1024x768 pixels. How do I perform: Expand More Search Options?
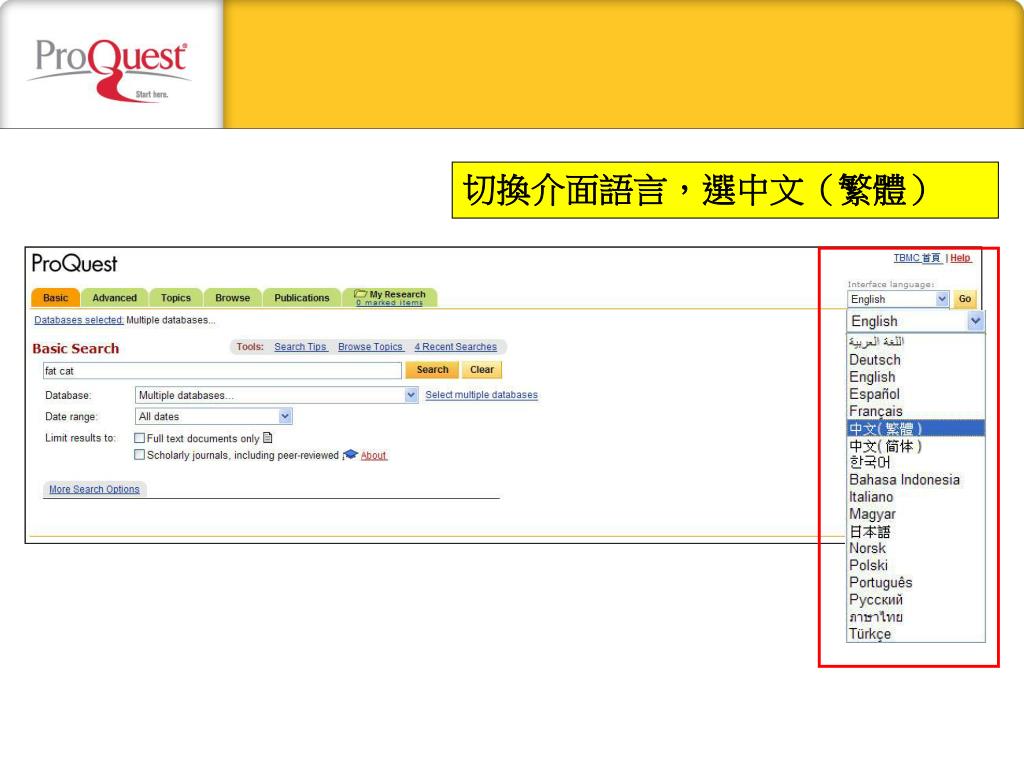coord(94,489)
